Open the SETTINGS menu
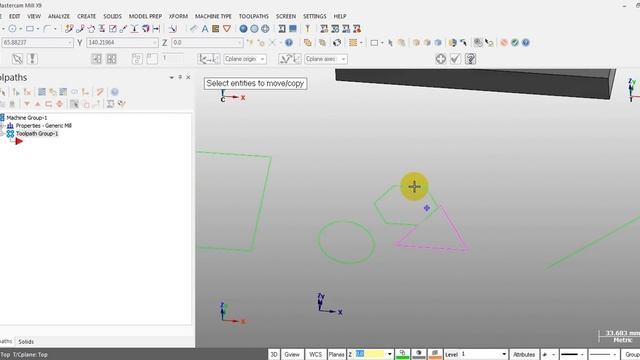The width and height of the screenshot is (640, 360). point(314,16)
